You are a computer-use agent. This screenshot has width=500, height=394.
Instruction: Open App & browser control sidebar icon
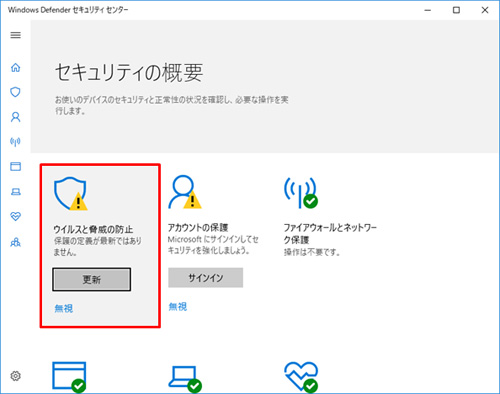15,166
